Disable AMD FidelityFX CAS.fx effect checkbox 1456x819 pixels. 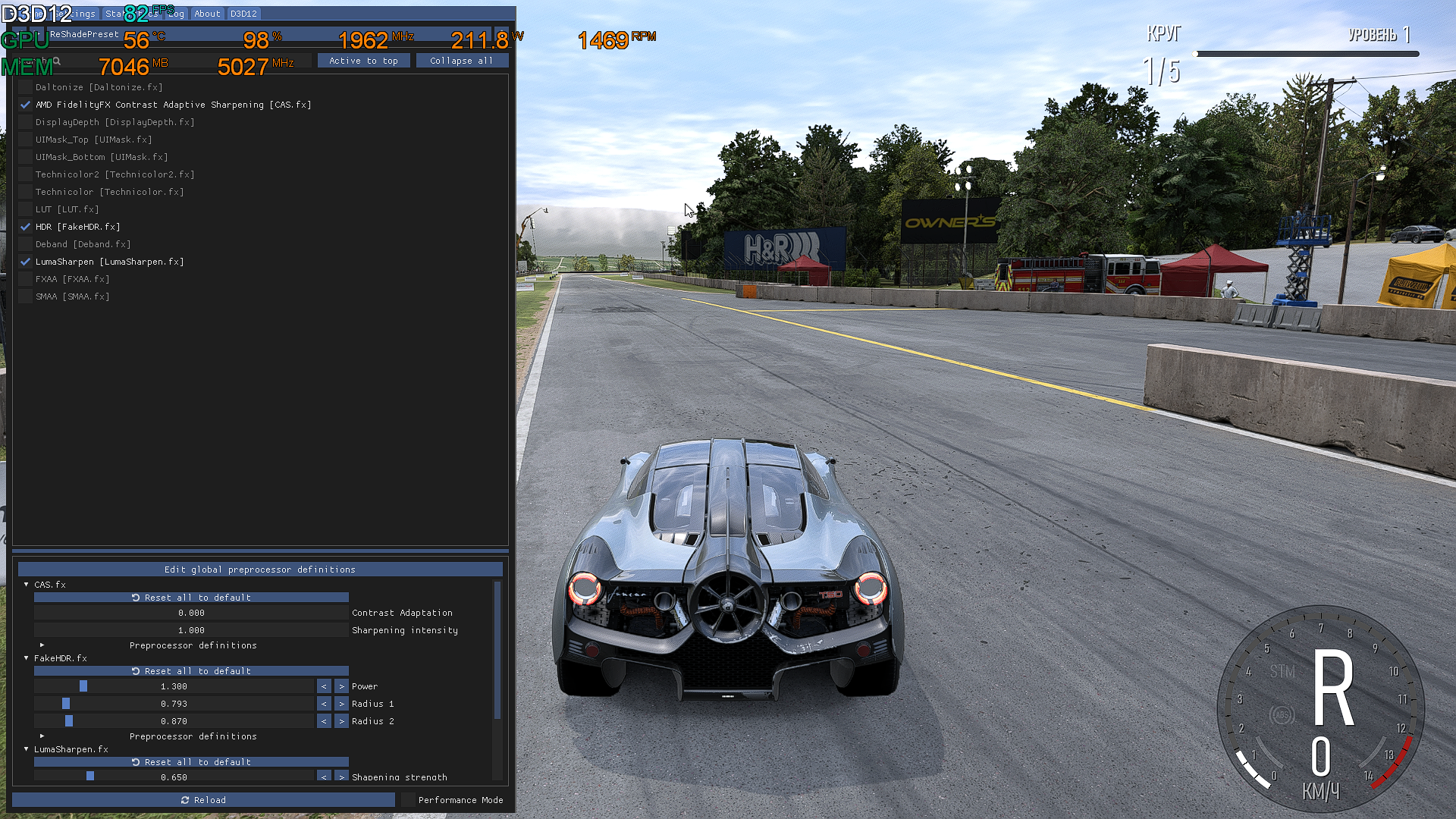coord(25,105)
